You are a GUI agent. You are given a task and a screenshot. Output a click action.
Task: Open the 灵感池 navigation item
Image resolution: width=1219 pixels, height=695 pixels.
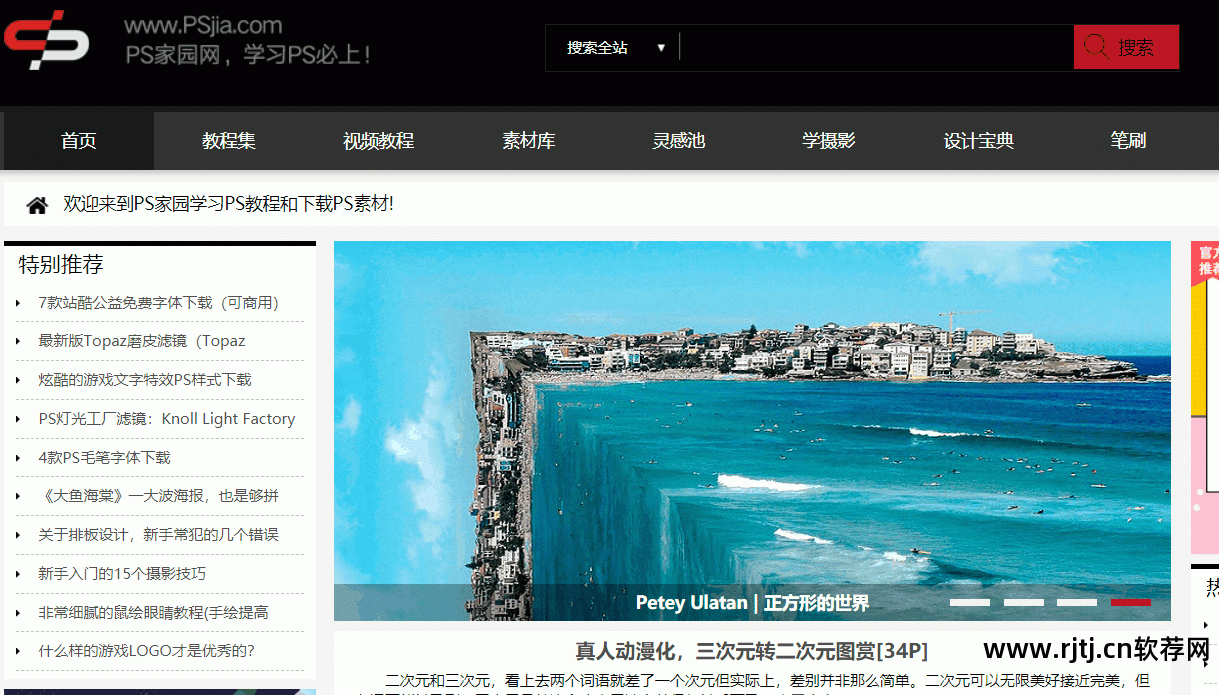pos(679,141)
